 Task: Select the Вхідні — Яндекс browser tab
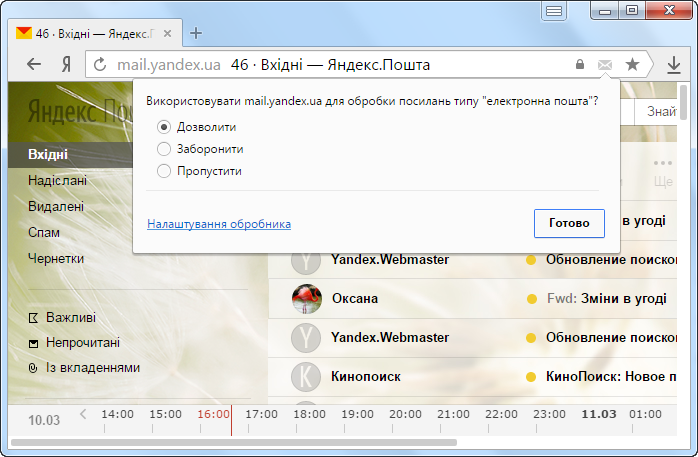[95, 33]
